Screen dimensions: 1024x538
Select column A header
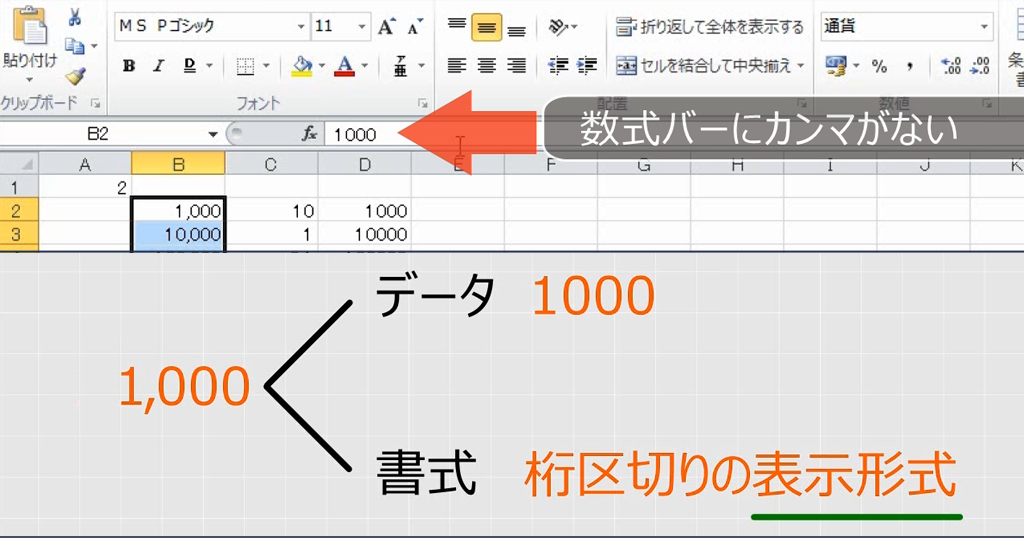[x=85, y=165]
